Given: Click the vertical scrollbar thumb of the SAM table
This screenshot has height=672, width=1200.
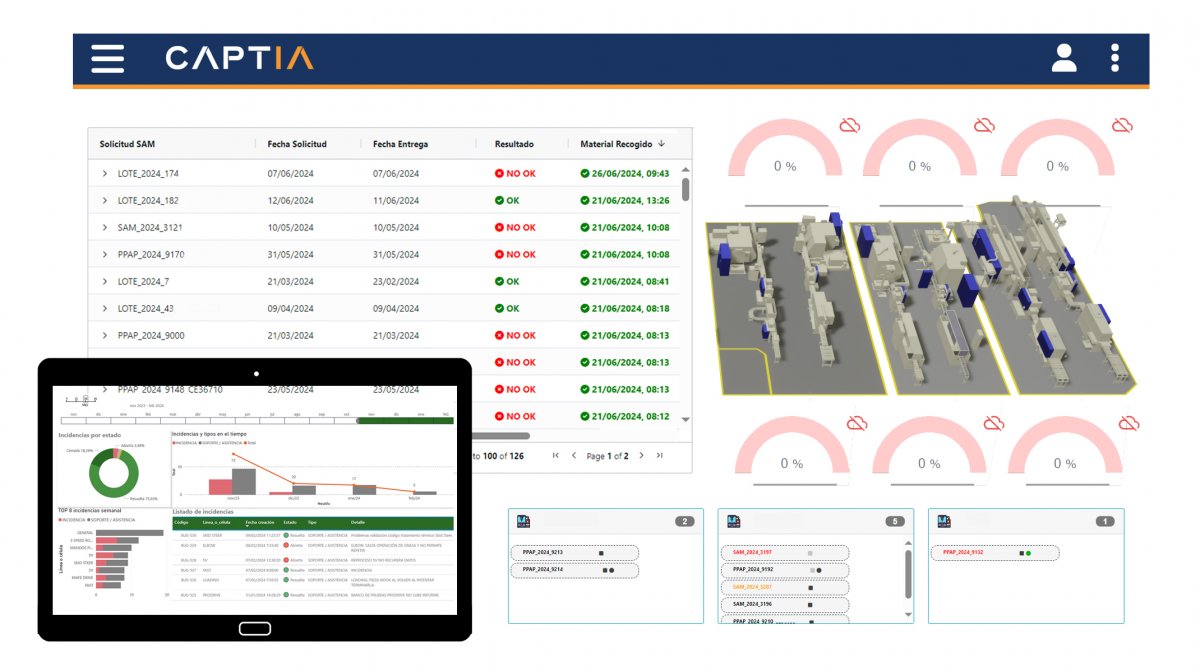Looking at the screenshot, I should point(685,189).
